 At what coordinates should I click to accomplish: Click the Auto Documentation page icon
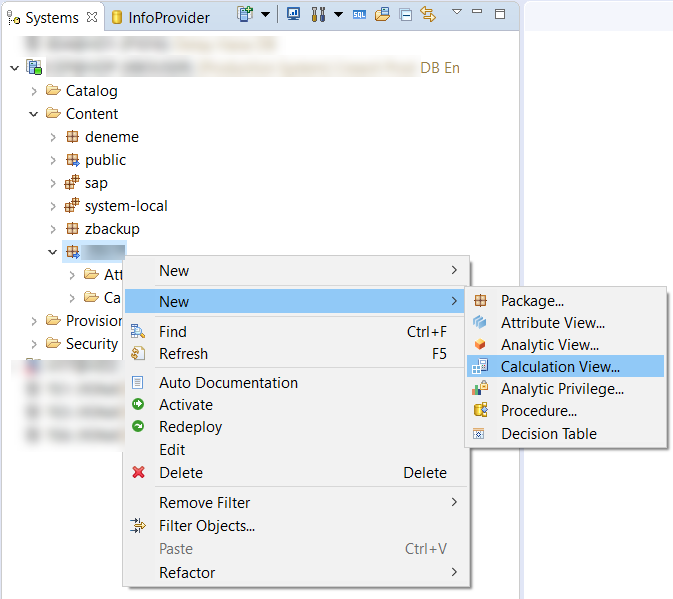click(137, 382)
